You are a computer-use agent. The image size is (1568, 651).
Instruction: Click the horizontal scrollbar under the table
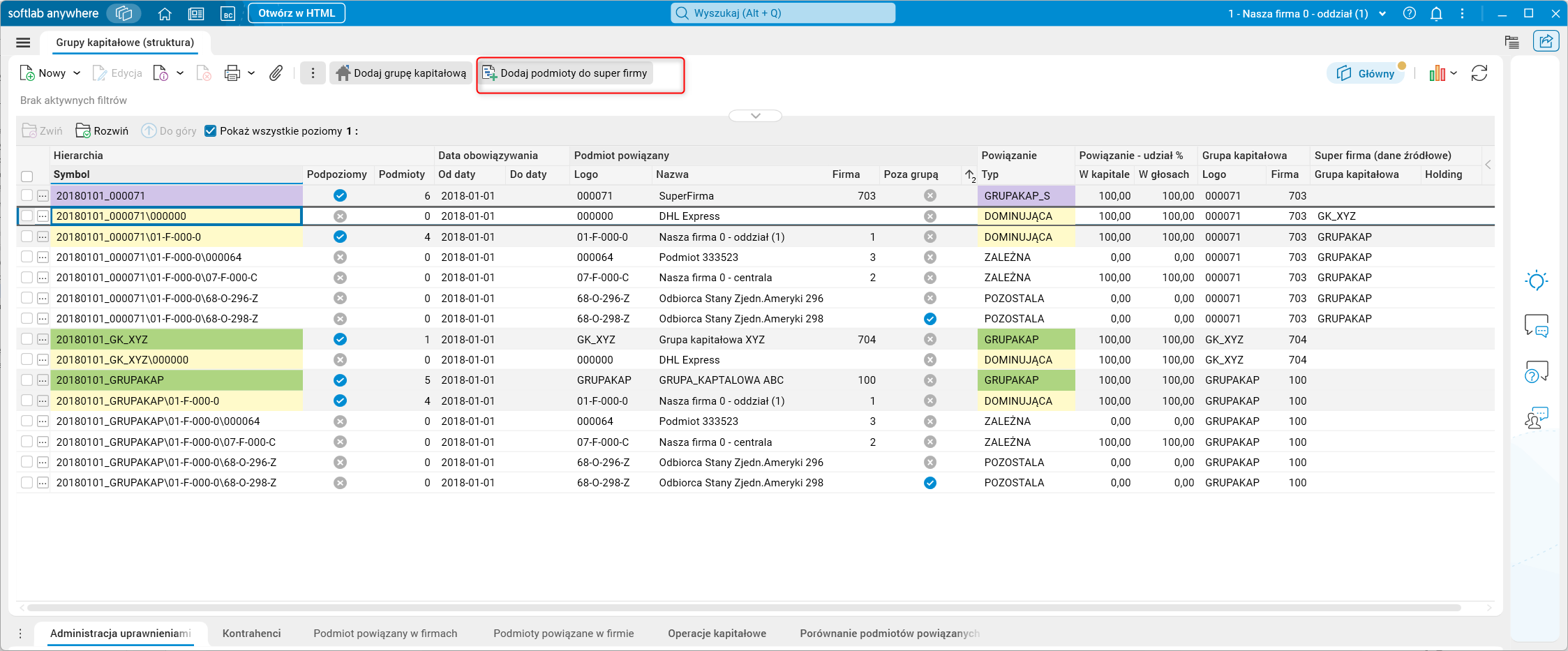(743, 608)
